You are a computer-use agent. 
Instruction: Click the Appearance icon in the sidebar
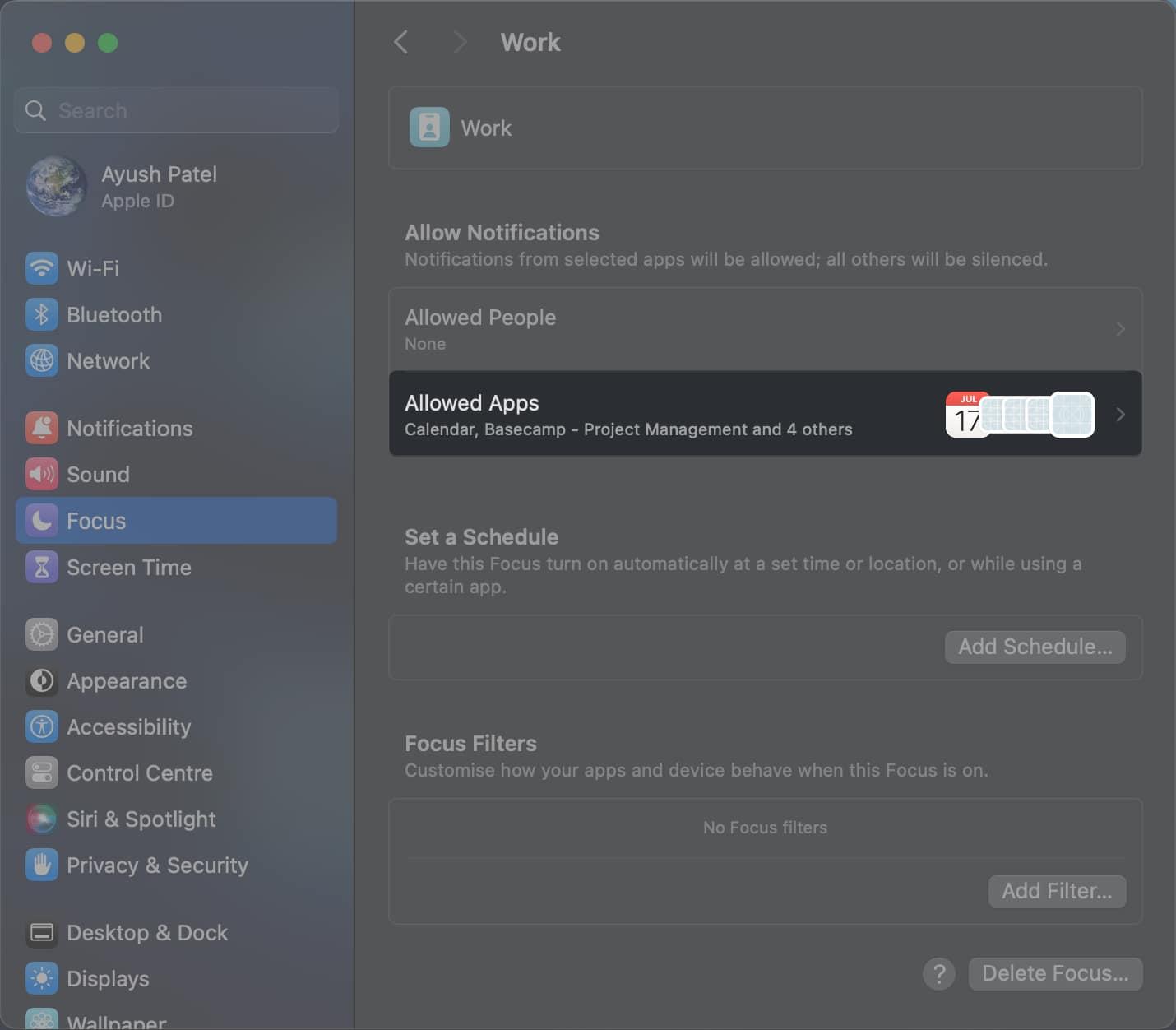pyautogui.click(x=41, y=680)
